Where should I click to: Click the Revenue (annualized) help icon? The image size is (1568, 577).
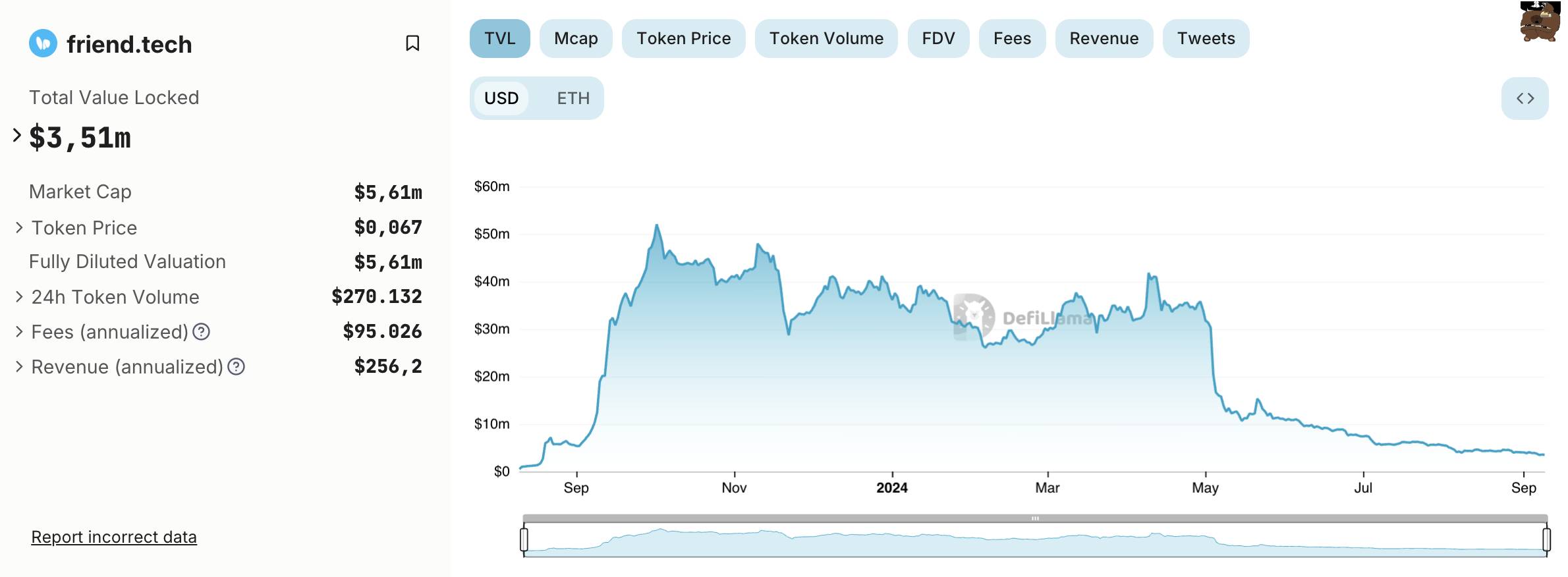click(236, 367)
